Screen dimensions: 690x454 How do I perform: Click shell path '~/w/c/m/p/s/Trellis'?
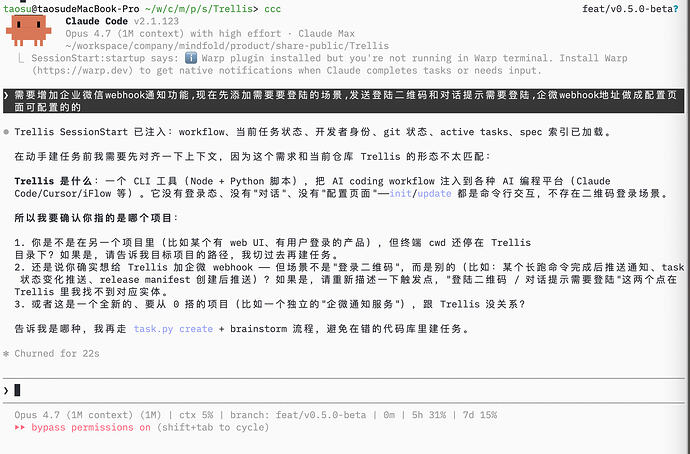pos(198,9)
